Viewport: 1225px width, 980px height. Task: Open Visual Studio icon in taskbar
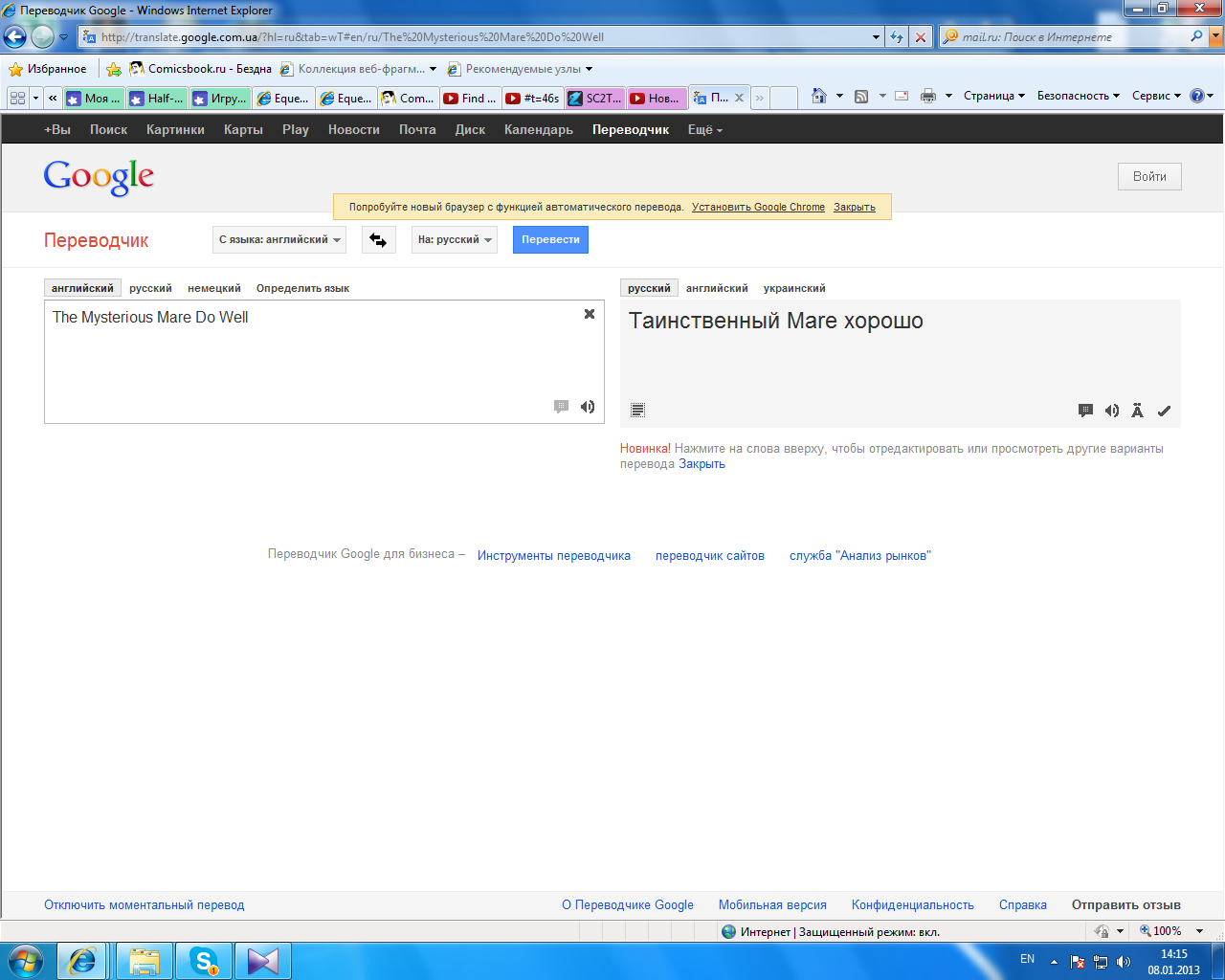click(262, 961)
